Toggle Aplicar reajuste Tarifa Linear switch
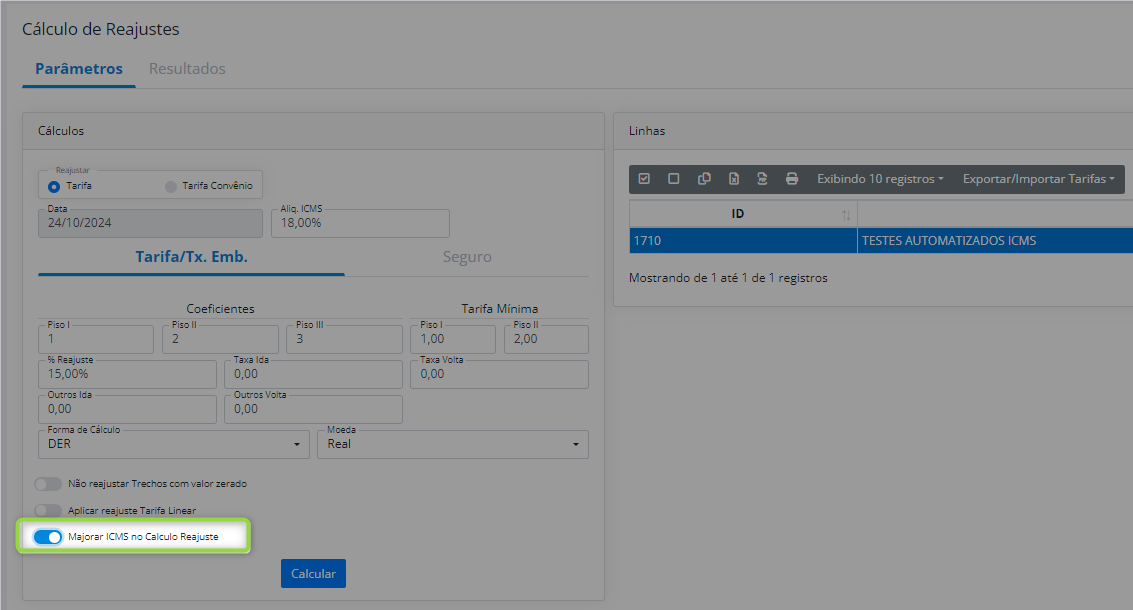 pos(48,510)
